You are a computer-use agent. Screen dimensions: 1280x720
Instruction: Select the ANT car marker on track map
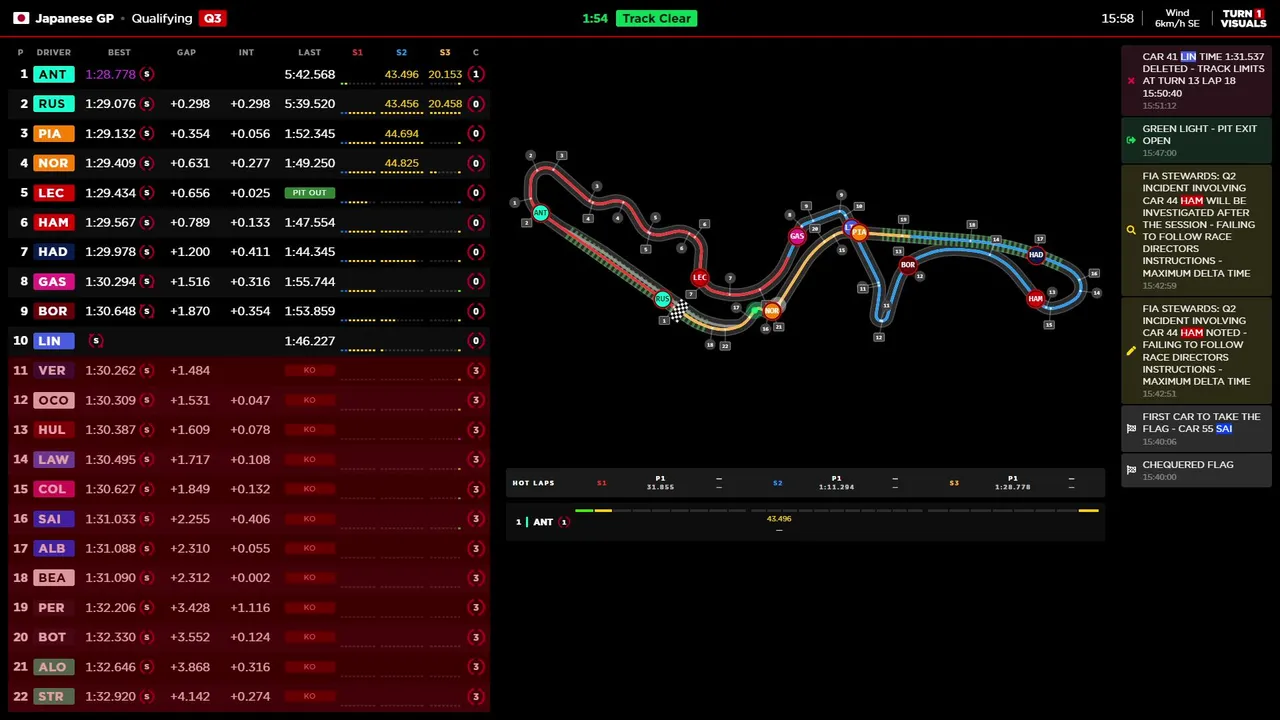540,213
